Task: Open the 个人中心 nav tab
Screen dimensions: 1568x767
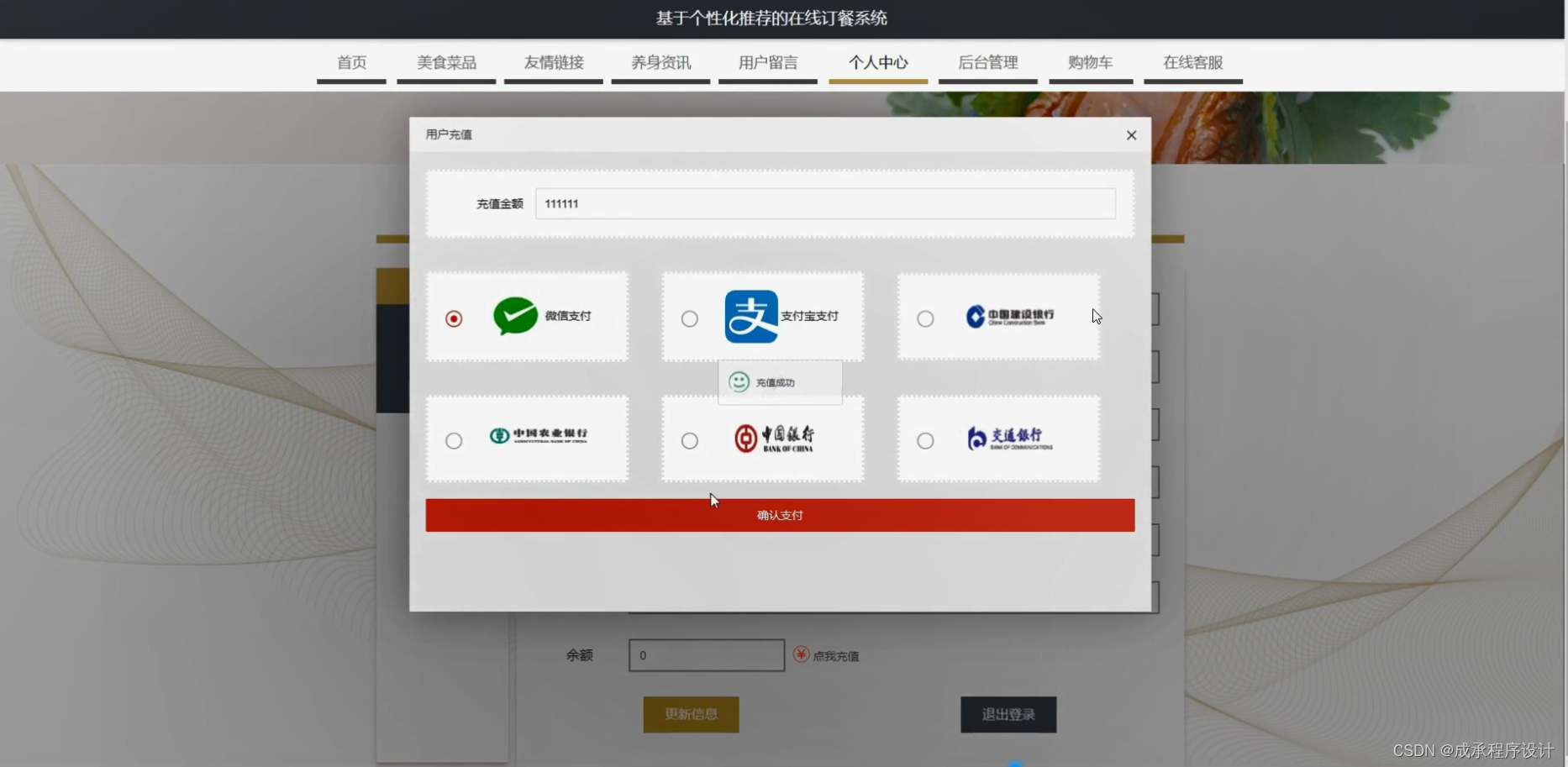Action: coord(878,63)
